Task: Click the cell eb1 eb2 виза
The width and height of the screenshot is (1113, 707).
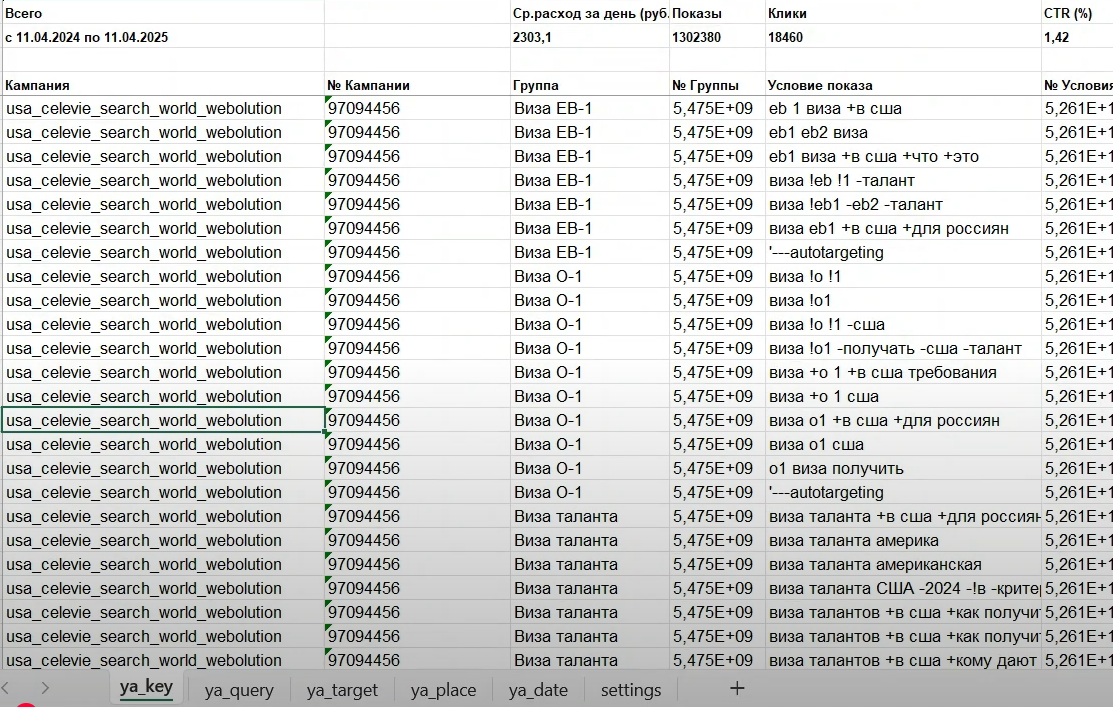Action: coord(903,133)
